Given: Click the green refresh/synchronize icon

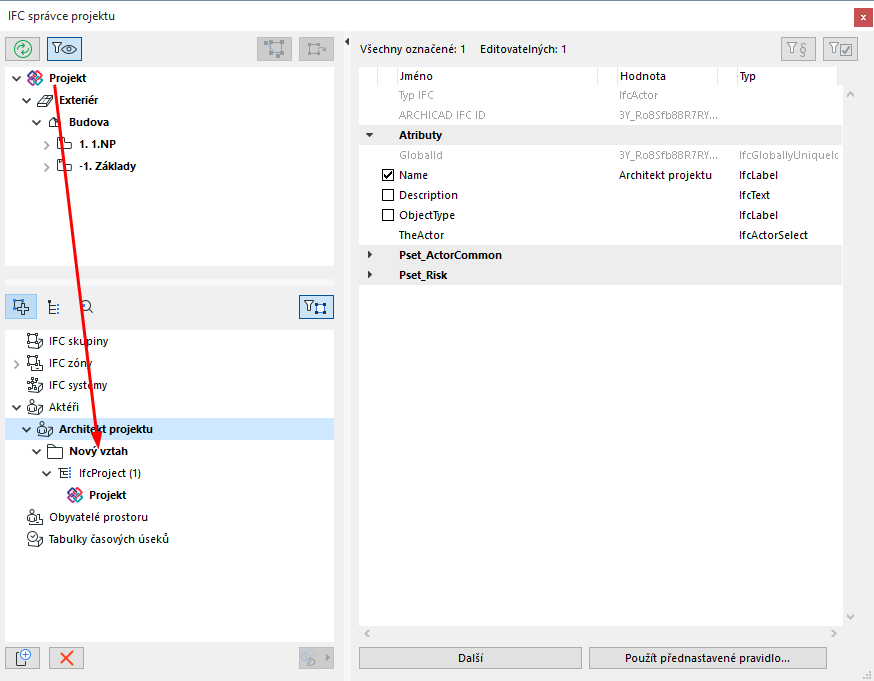Looking at the screenshot, I should [23, 48].
